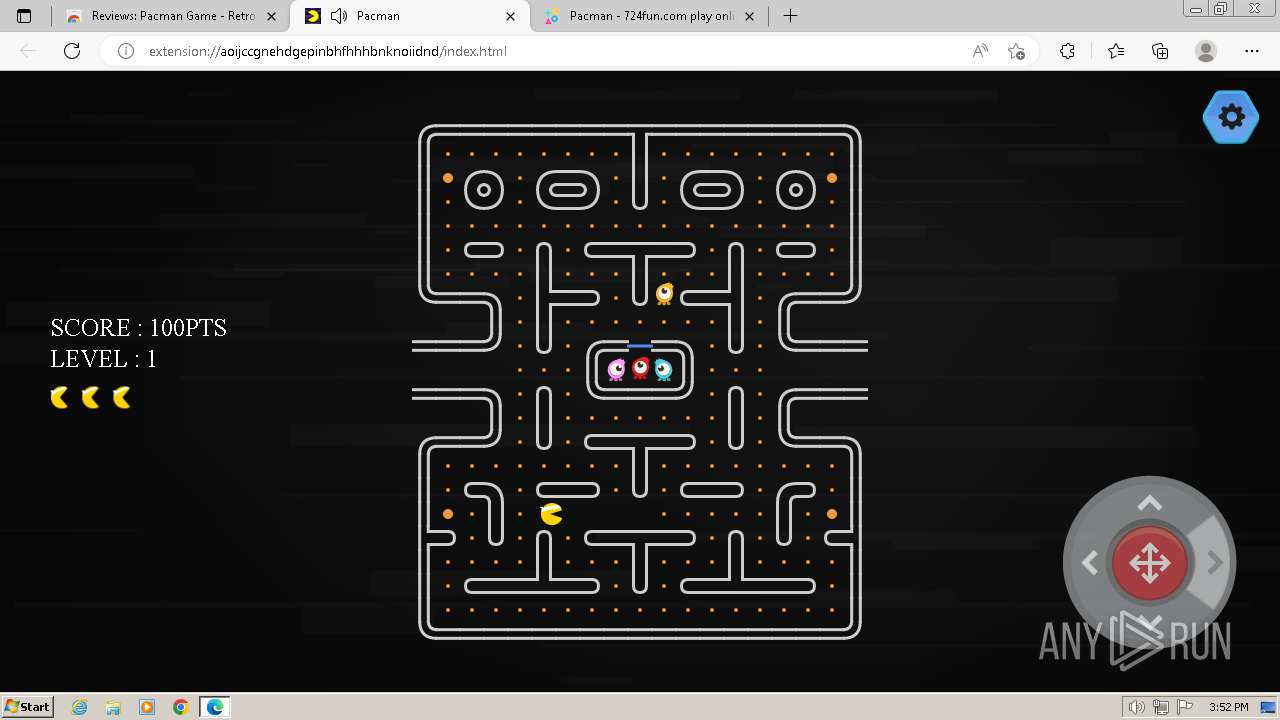Click the orange ghost in the maze

pyautogui.click(x=664, y=293)
